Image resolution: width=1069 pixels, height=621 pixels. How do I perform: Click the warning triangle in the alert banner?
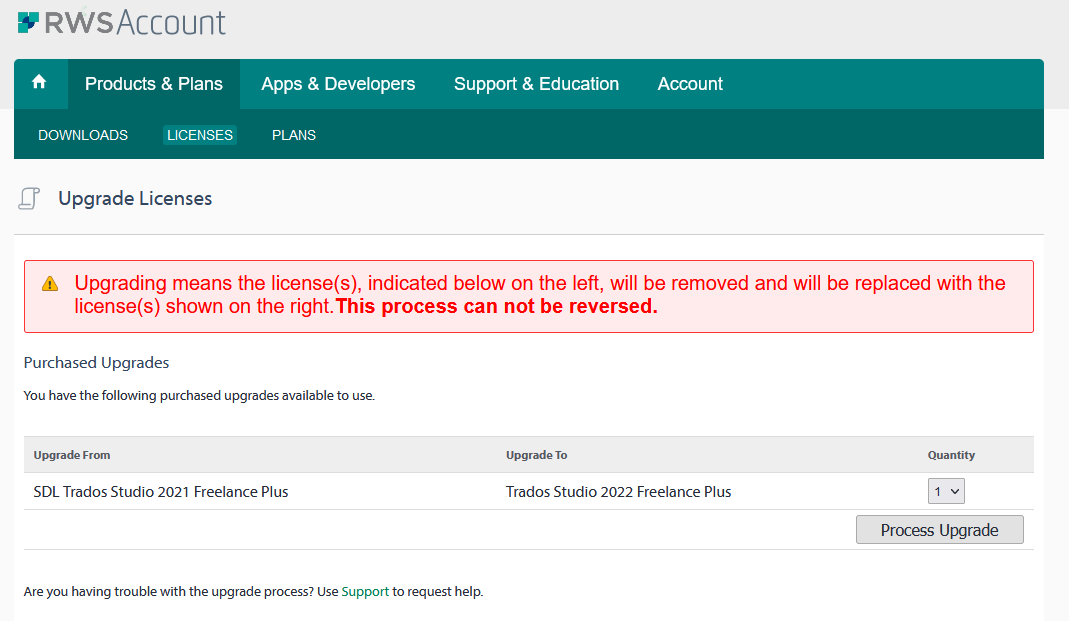coord(47,283)
